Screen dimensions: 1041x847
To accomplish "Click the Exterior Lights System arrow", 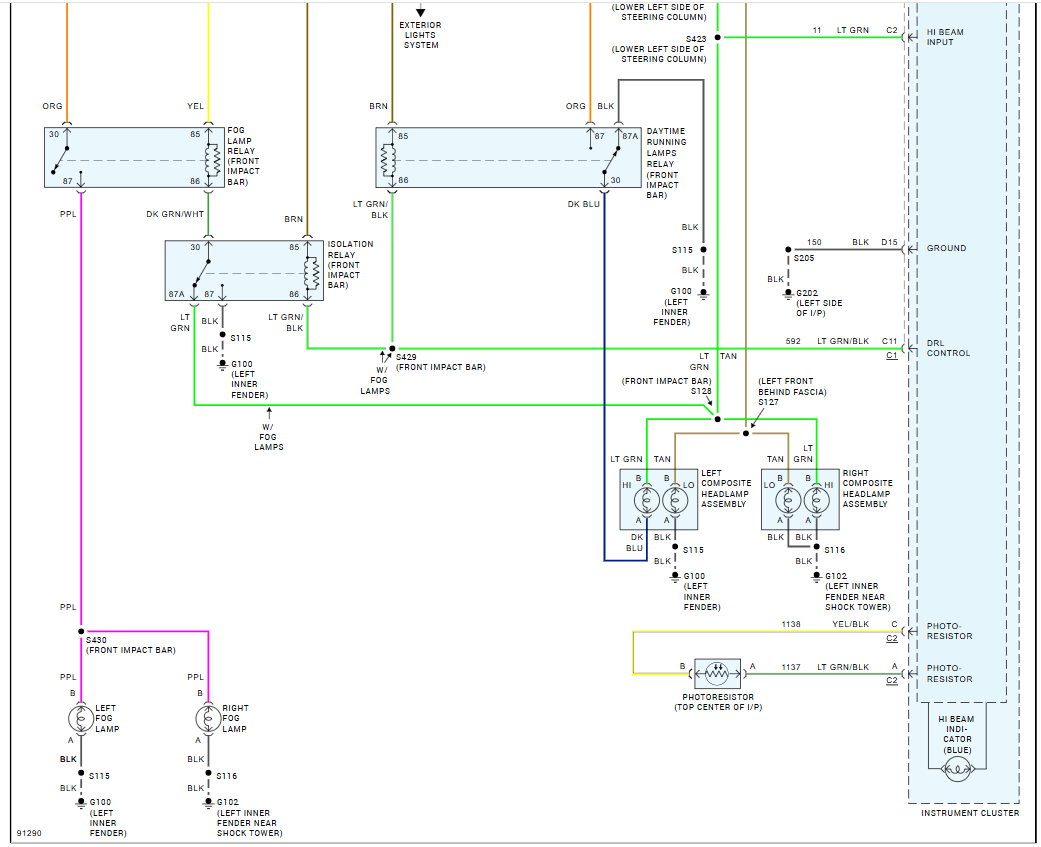I will point(421,12).
